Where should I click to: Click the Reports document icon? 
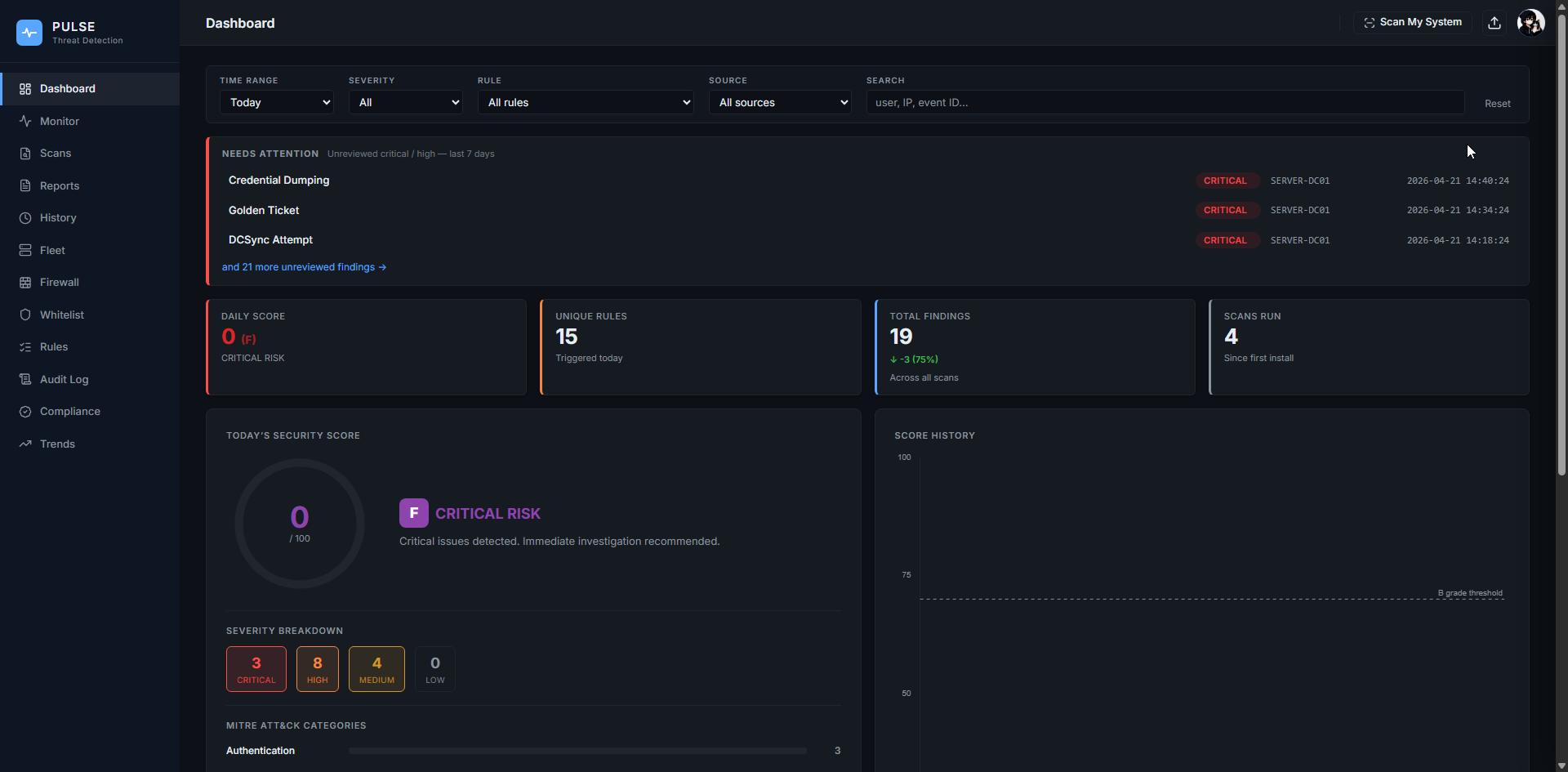point(25,185)
